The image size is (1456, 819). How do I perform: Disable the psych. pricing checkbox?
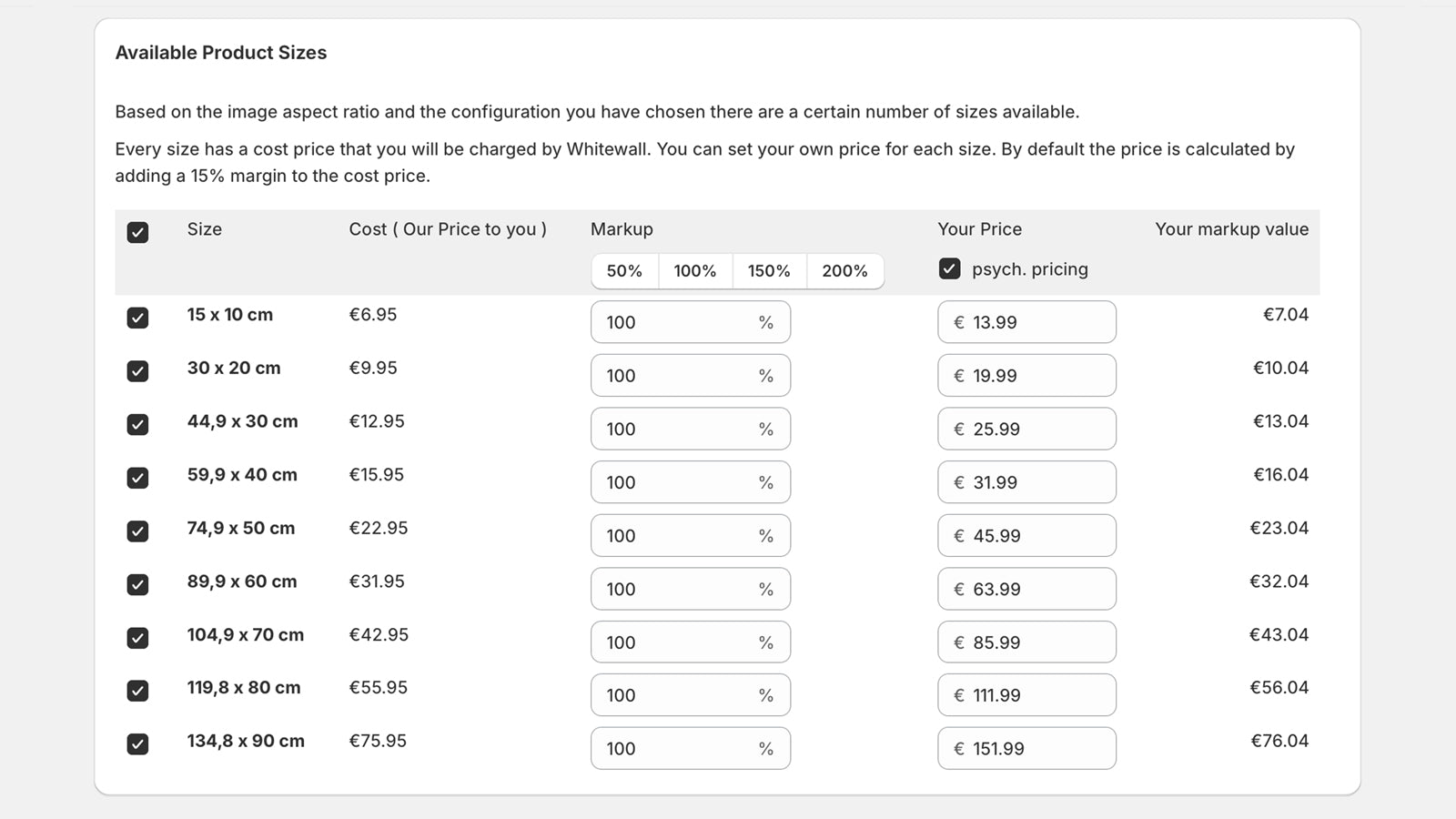(x=949, y=268)
